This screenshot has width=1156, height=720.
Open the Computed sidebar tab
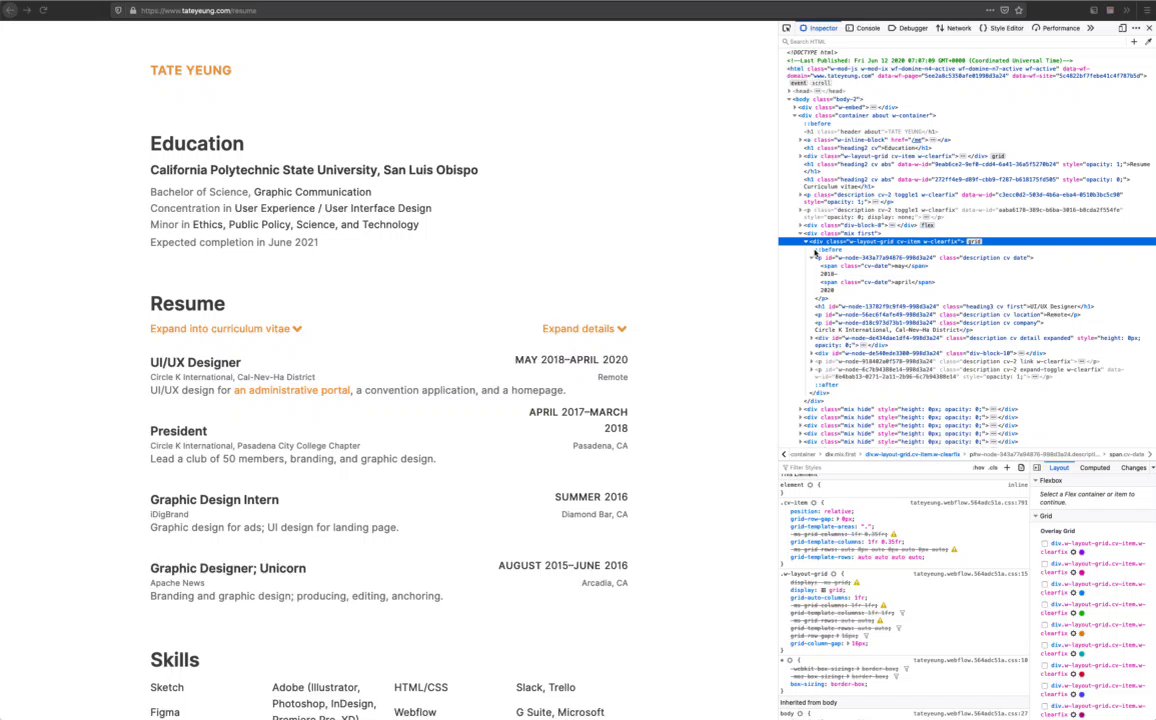click(x=1095, y=468)
